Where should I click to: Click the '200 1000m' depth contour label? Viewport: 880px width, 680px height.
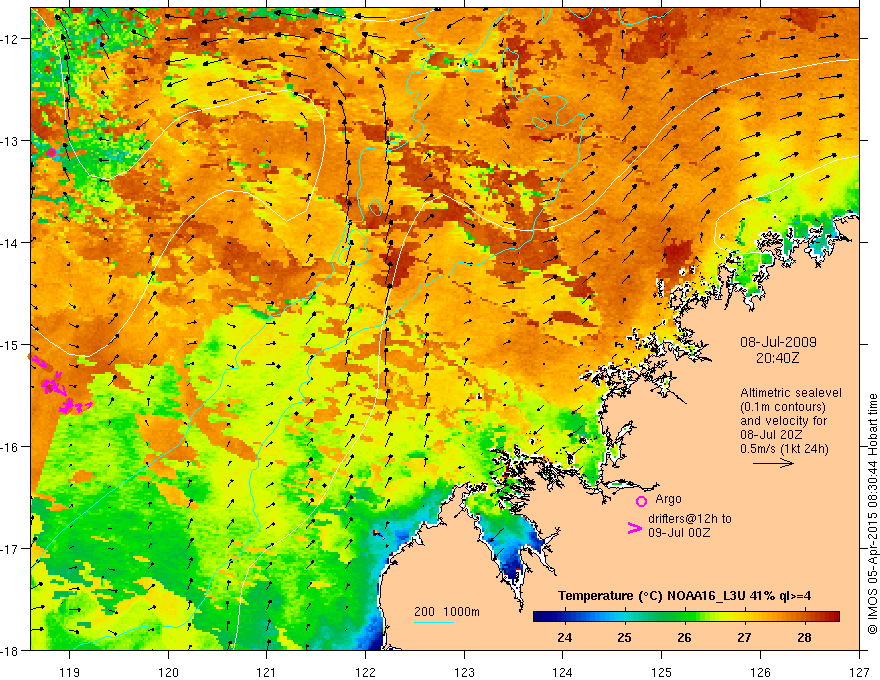tap(447, 612)
